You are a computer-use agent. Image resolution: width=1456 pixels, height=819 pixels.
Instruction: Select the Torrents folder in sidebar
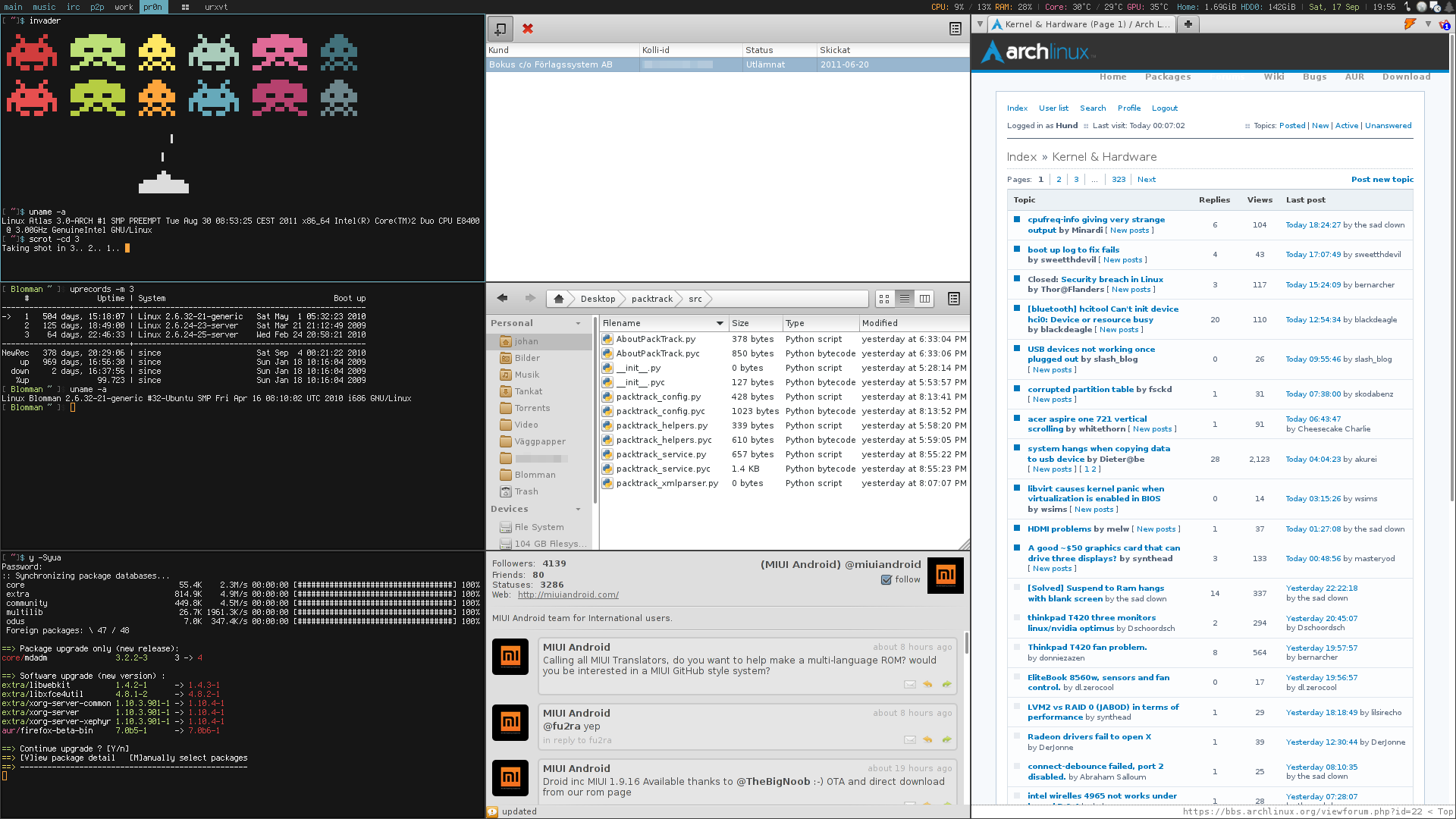point(532,407)
